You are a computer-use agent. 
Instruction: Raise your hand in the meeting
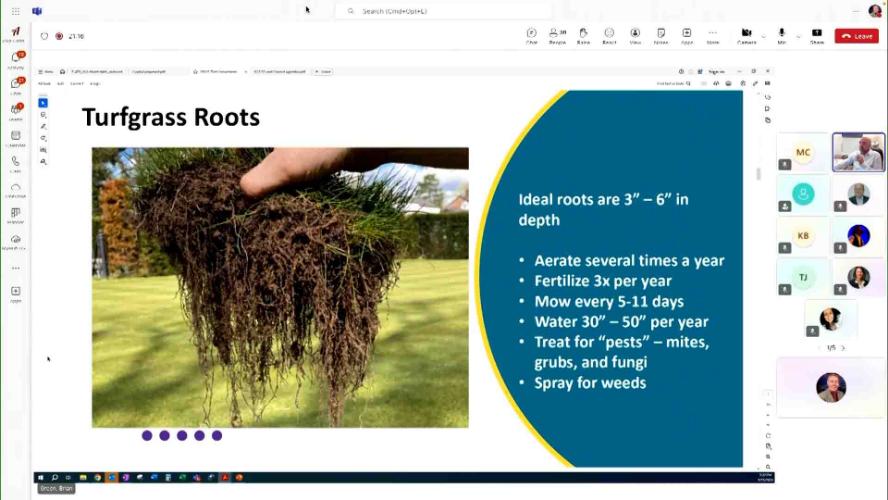583,35
